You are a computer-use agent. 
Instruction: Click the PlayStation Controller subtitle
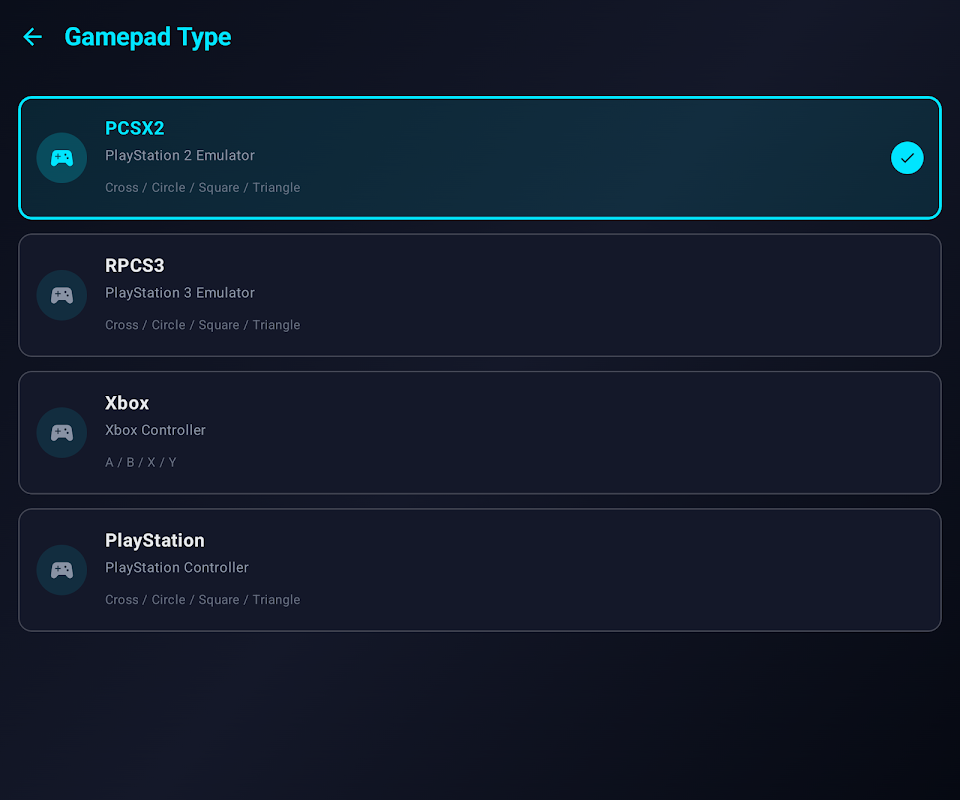pos(177,568)
